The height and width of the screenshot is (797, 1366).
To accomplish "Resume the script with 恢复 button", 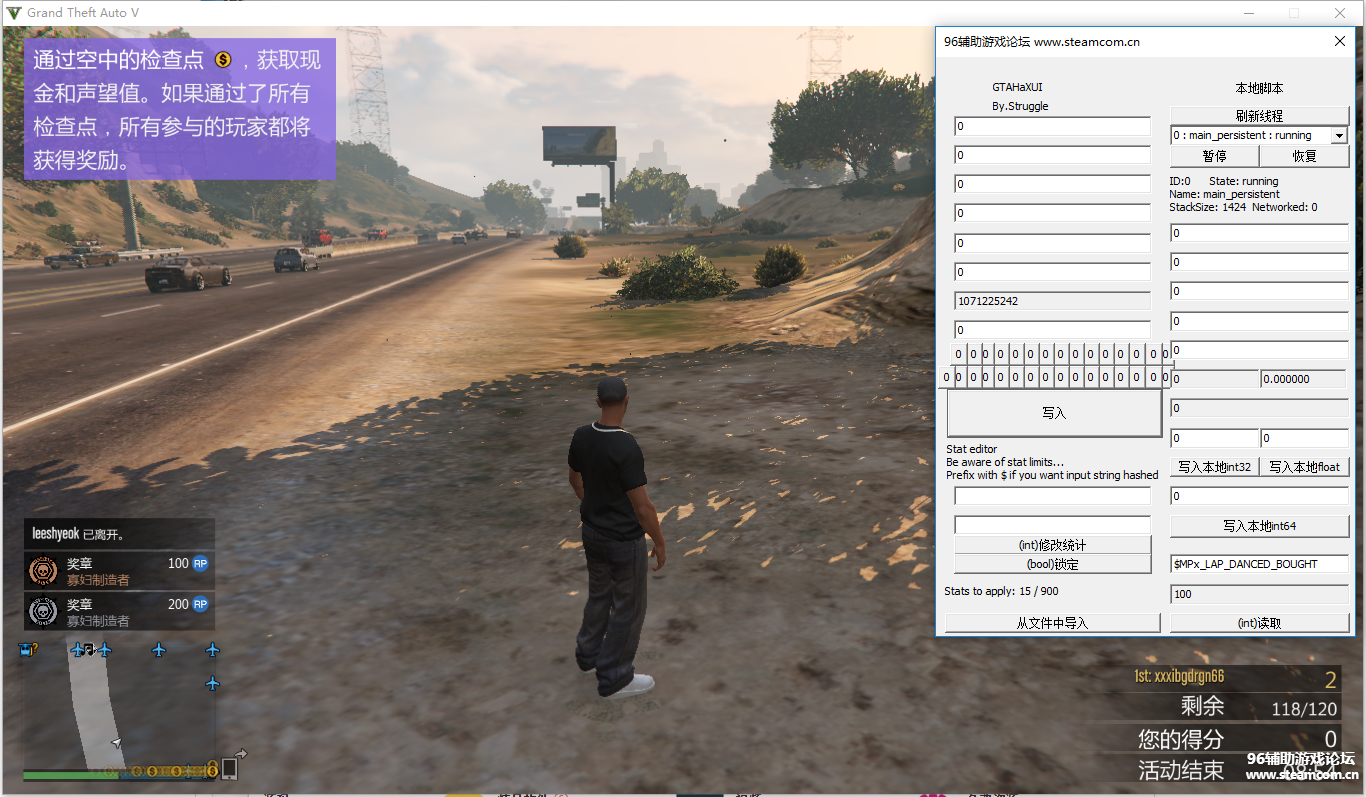I will [1304, 156].
